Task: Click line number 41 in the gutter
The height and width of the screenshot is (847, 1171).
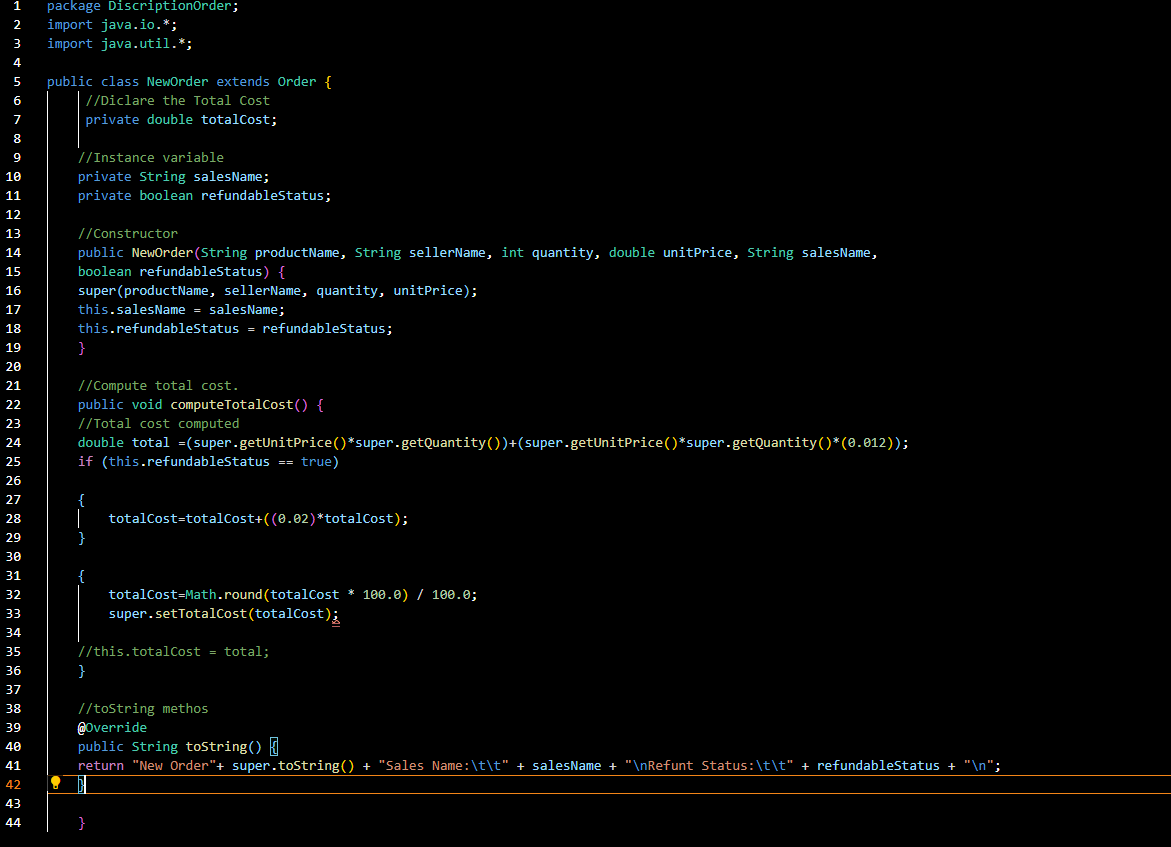Action: tap(16, 765)
